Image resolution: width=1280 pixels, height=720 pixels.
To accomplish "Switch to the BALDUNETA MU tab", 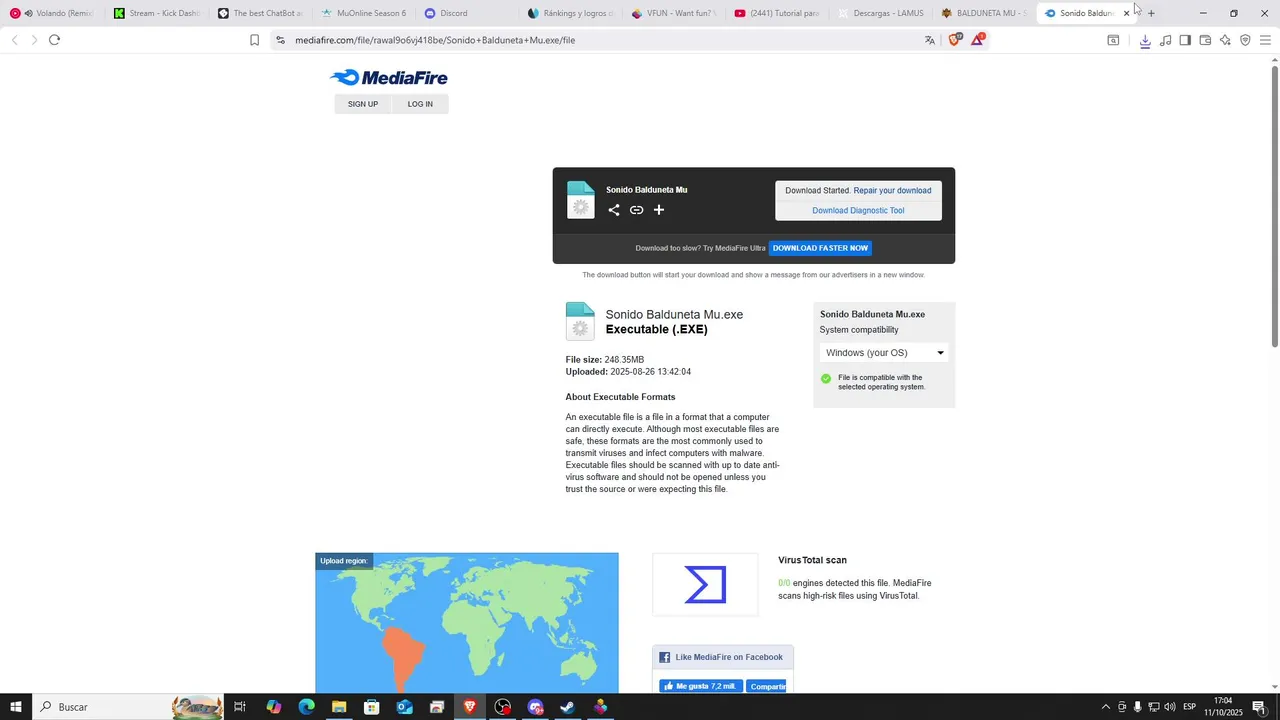I will click(986, 13).
